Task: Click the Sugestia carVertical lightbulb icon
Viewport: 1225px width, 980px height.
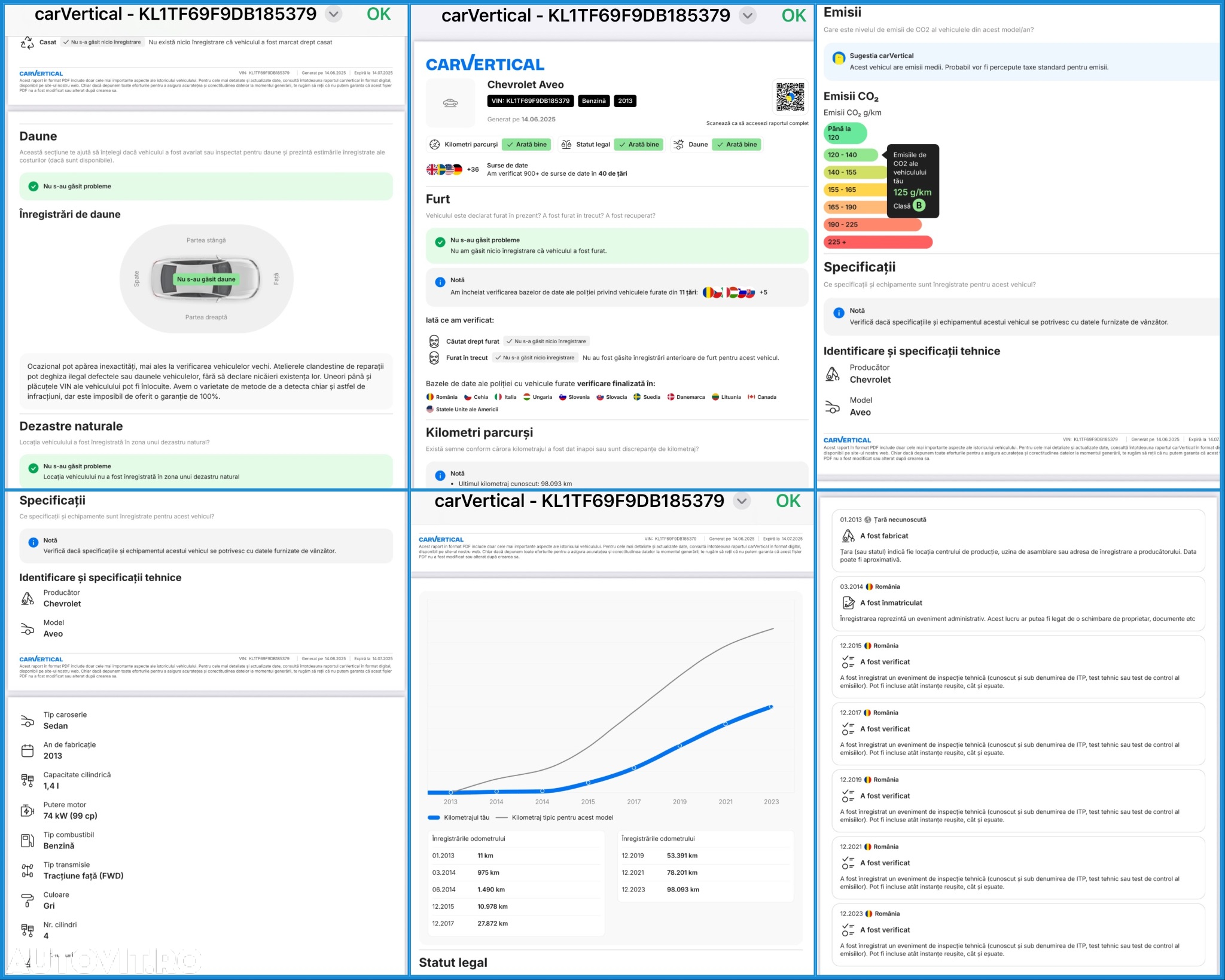Action: [839, 58]
